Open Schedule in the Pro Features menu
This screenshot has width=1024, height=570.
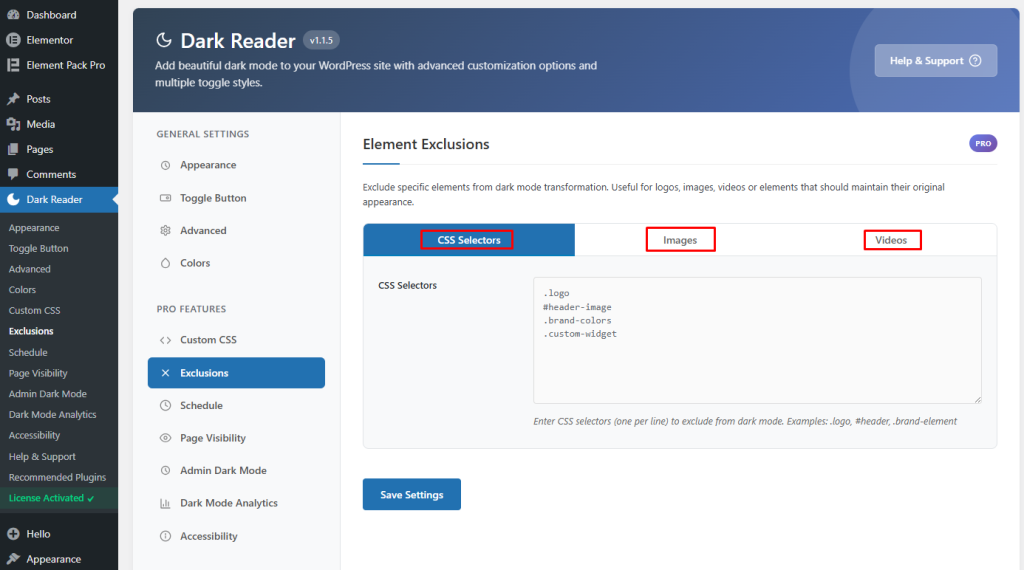236,405
